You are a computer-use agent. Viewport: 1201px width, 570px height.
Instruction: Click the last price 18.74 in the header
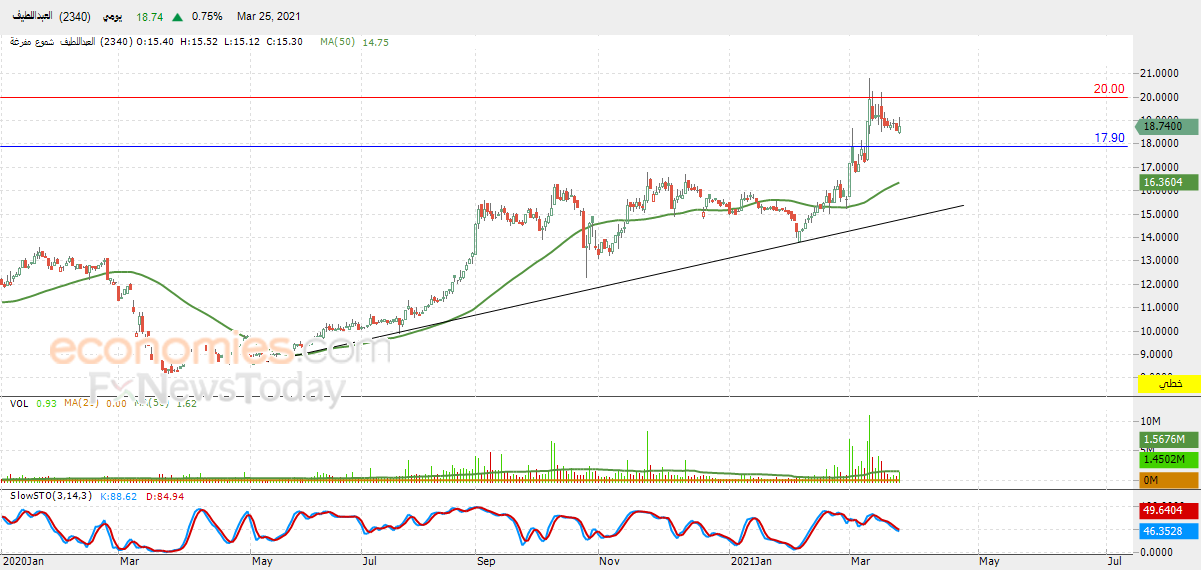coord(150,17)
